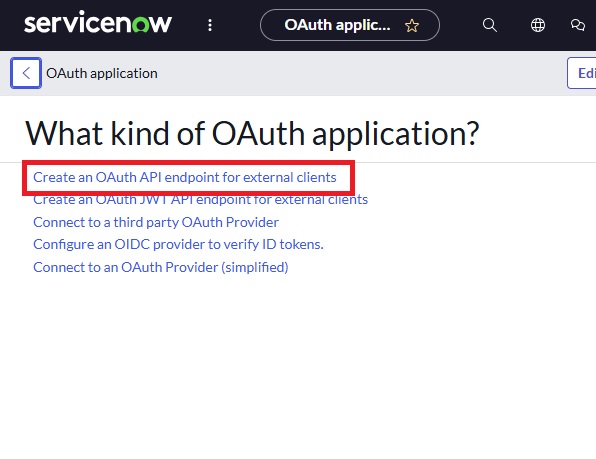Viewport: 596px width, 459px height.
Task: Add page to favorites with star icon
Action: click(x=412, y=25)
